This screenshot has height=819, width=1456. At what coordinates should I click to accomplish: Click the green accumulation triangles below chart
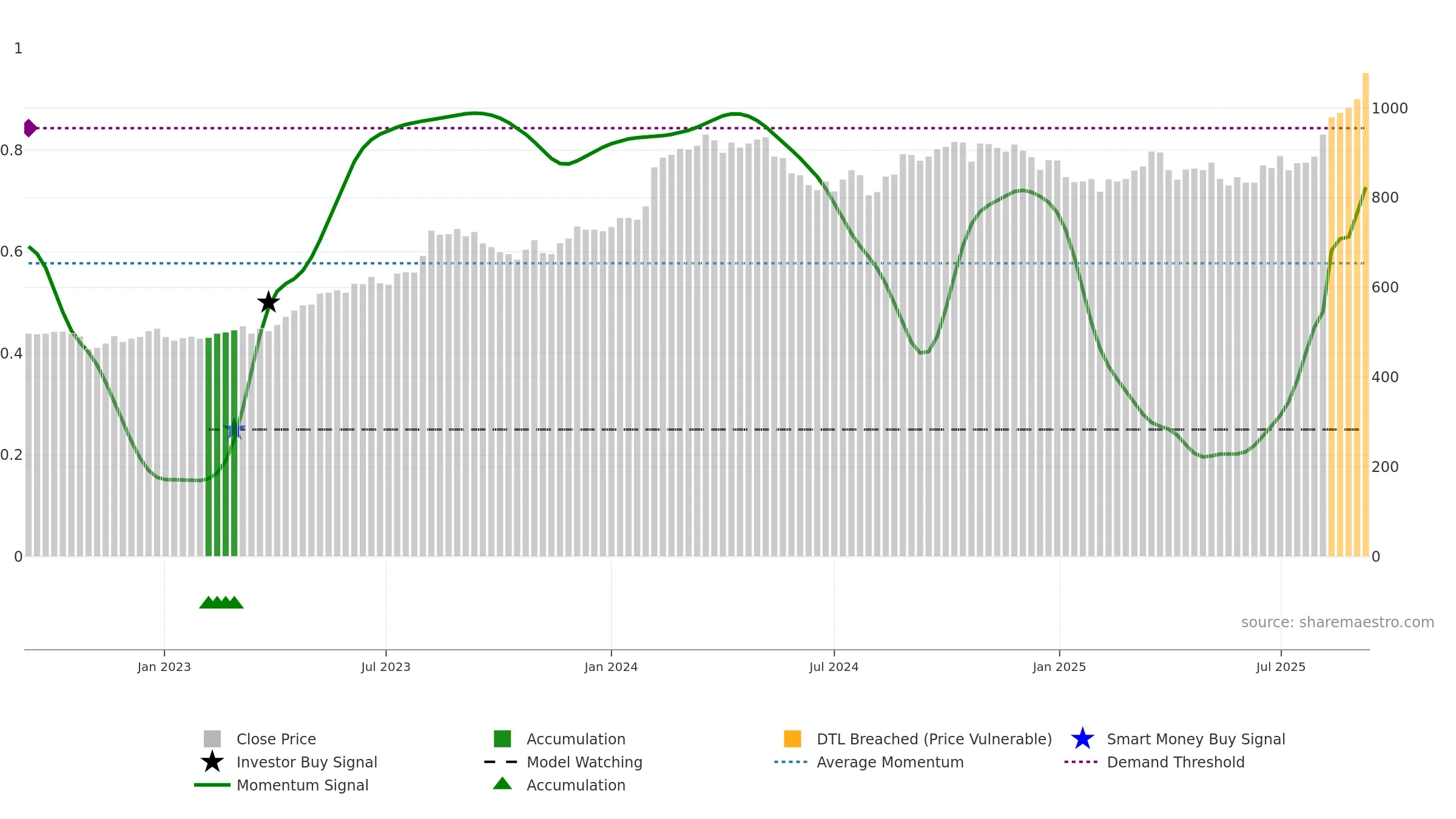tap(221, 602)
